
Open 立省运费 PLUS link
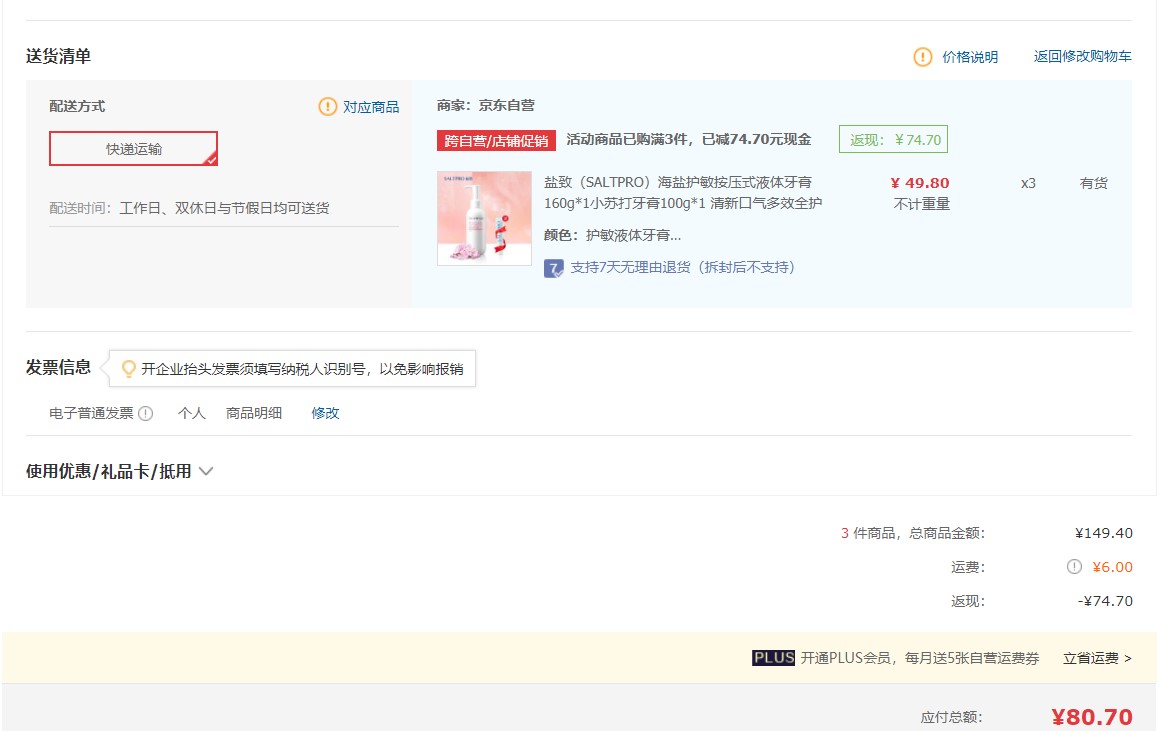coord(1097,658)
